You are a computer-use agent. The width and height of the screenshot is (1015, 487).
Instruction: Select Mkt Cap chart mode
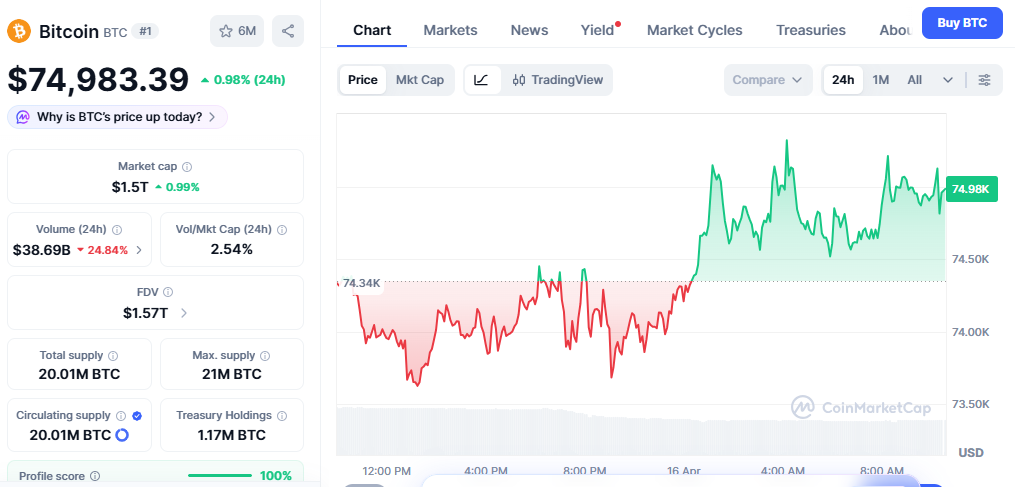[x=420, y=80]
